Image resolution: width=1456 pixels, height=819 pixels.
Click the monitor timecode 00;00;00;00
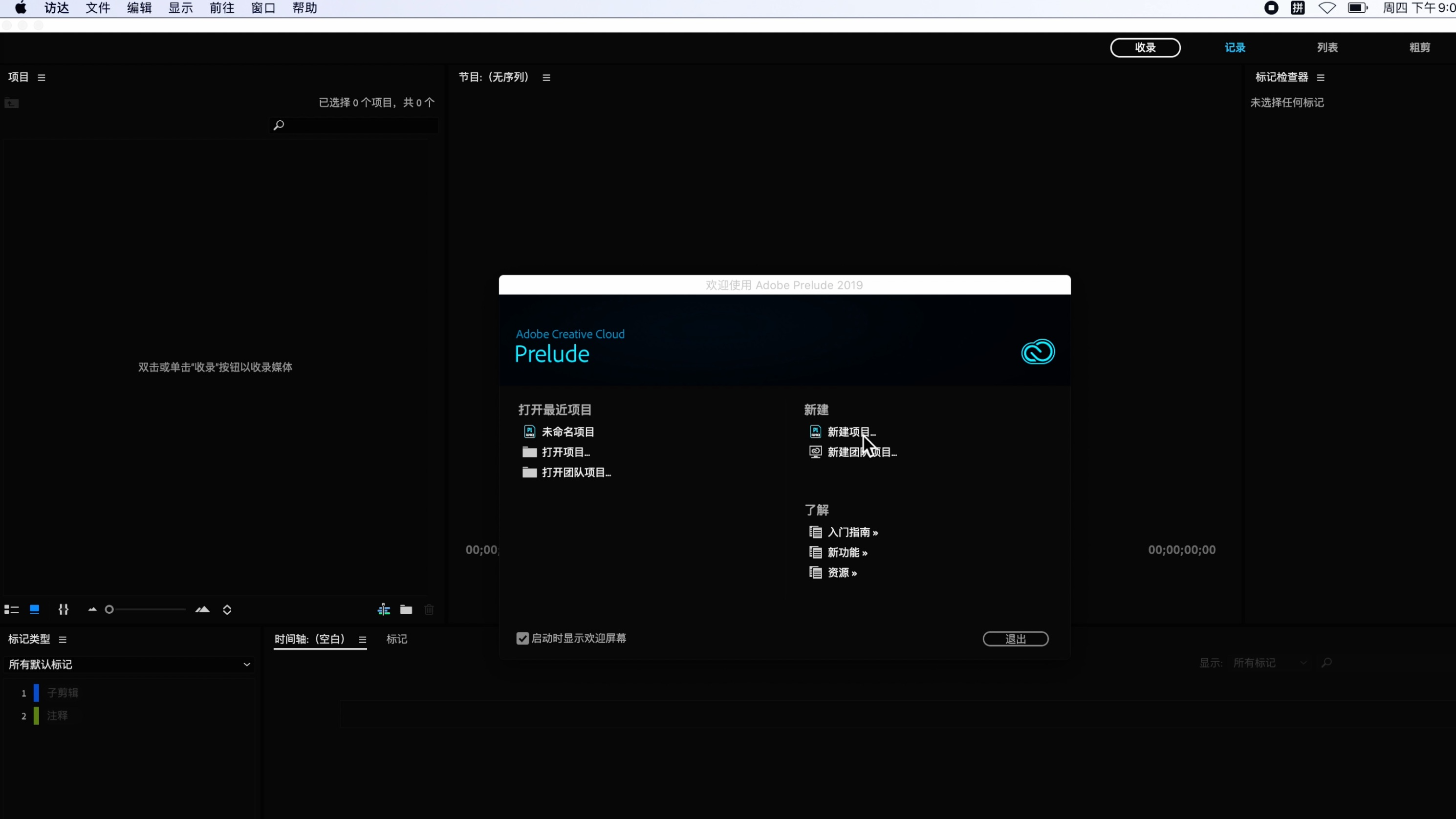[1181, 550]
